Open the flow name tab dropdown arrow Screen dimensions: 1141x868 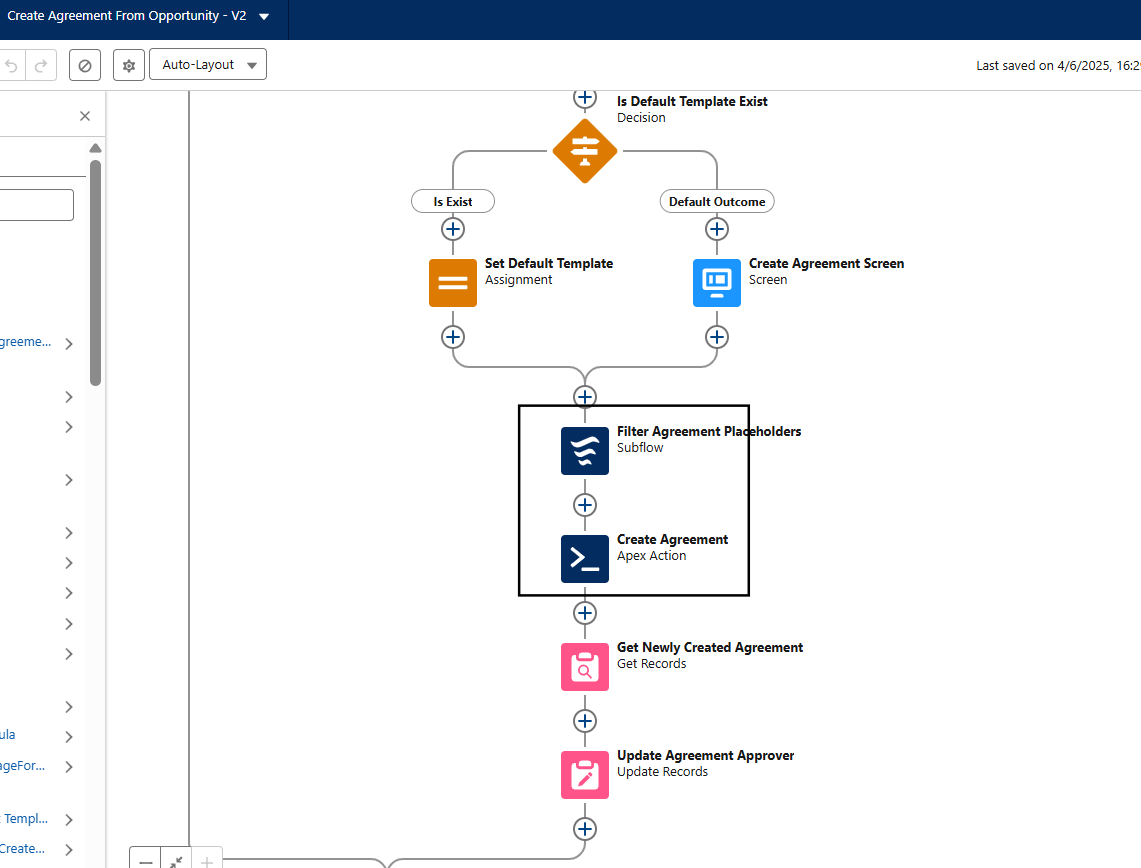264,17
